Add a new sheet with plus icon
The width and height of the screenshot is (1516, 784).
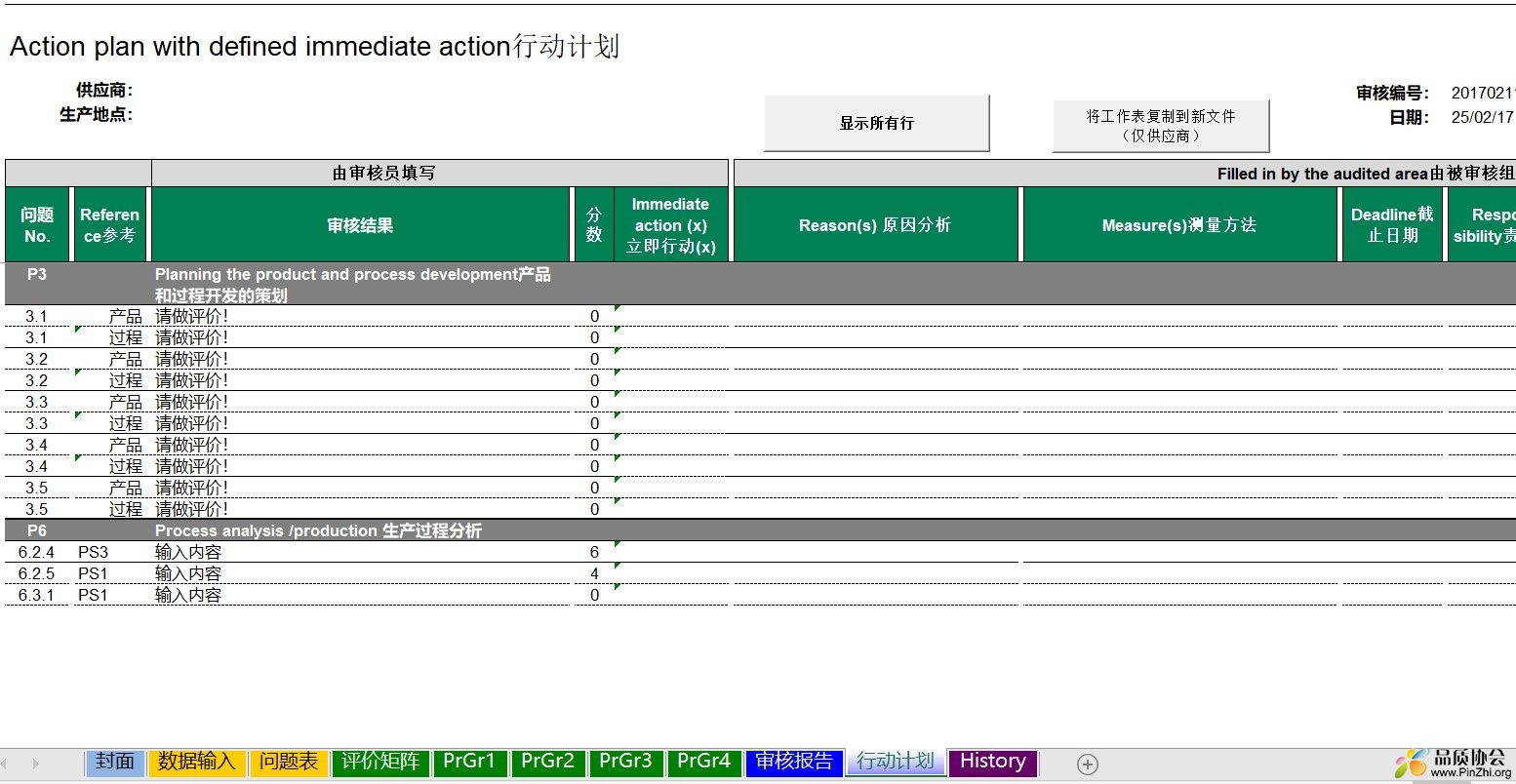click(x=1088, y=764)
